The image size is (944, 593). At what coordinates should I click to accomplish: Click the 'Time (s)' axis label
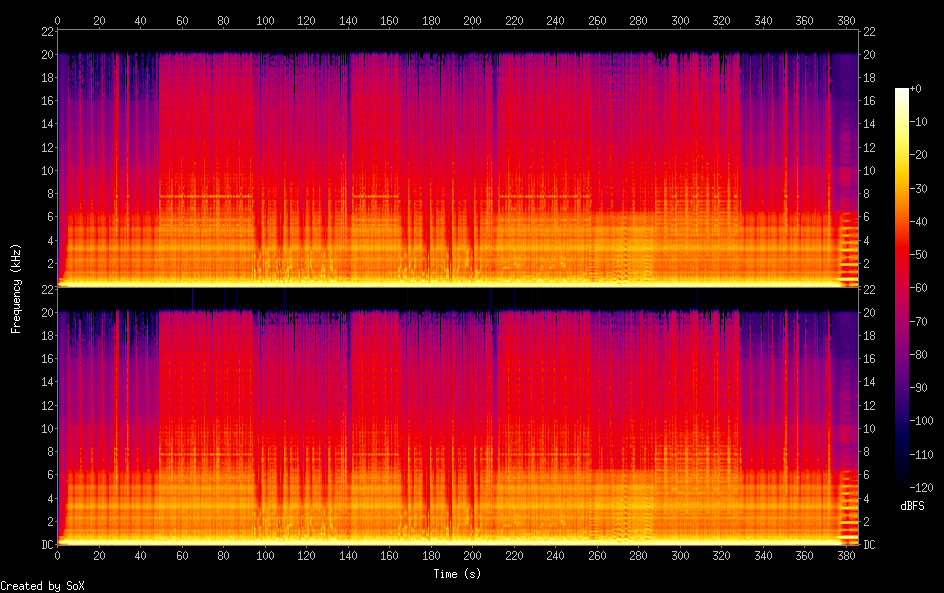pyautogui.click(x=458, y=574)
